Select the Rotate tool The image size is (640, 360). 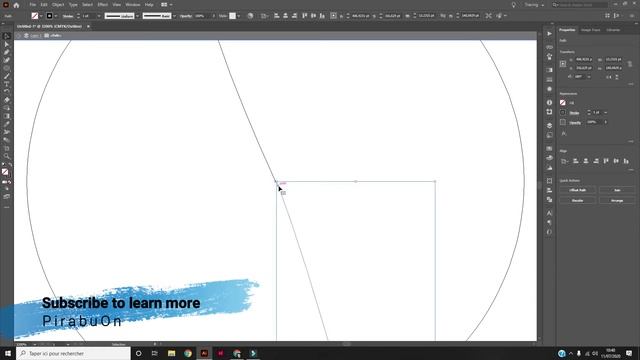(7, 92)
